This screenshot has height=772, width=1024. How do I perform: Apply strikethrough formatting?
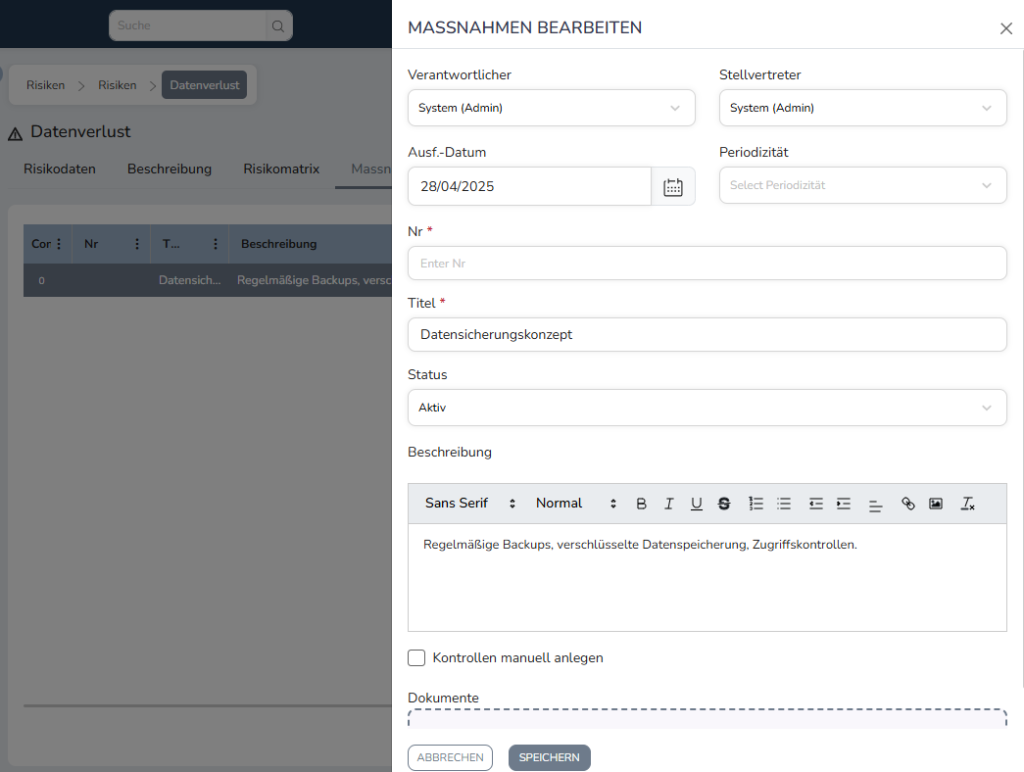coord(724,504)
